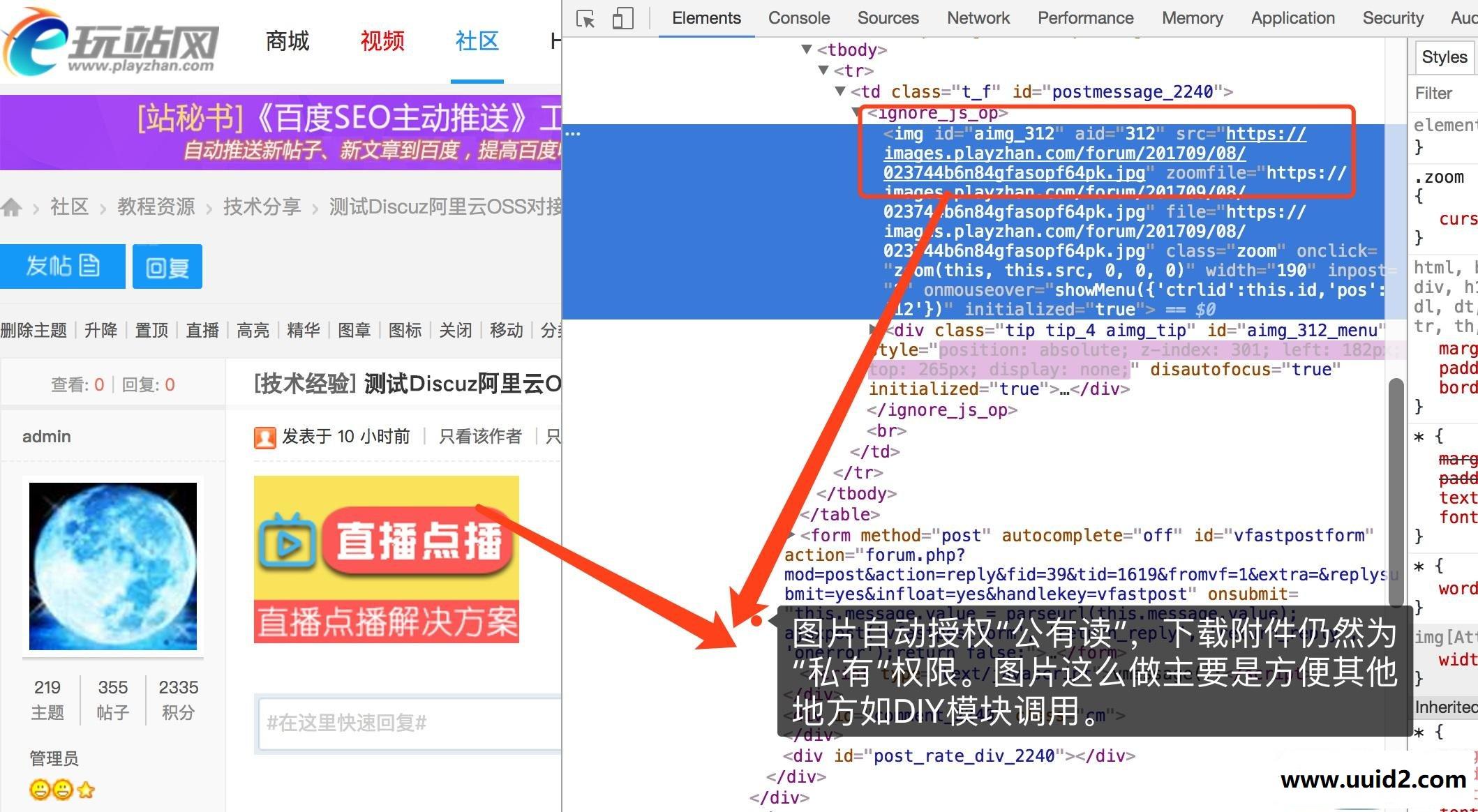Click the 回复 reply icon button
The image size is (1478, 812).
pyautogui.click(x=167, y=266)
